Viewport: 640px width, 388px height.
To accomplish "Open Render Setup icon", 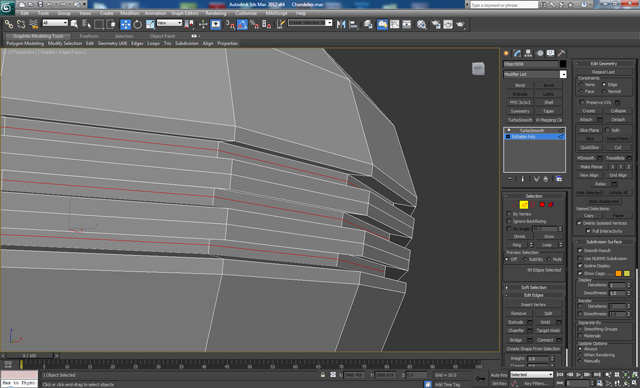I will click(x=436, y=24).
